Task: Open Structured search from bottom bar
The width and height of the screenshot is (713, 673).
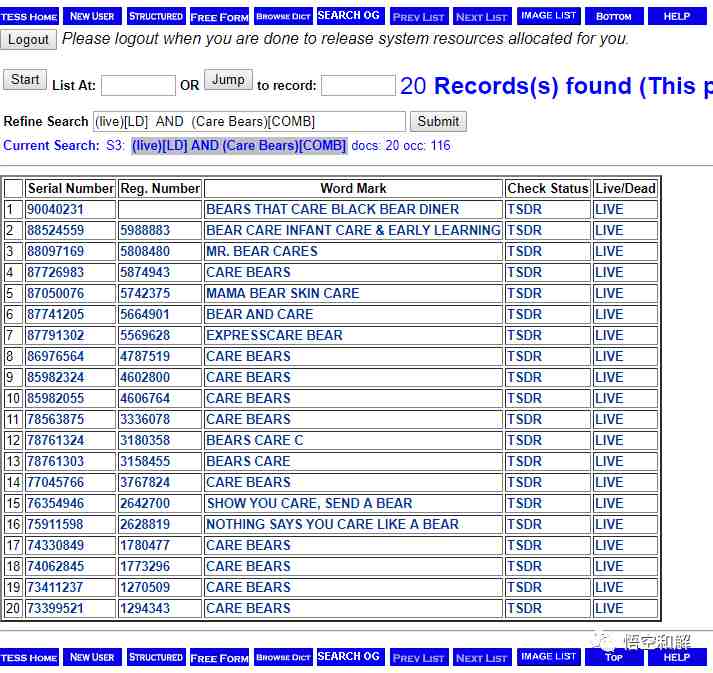Action: pyautogui.click(x=156, y=657)
